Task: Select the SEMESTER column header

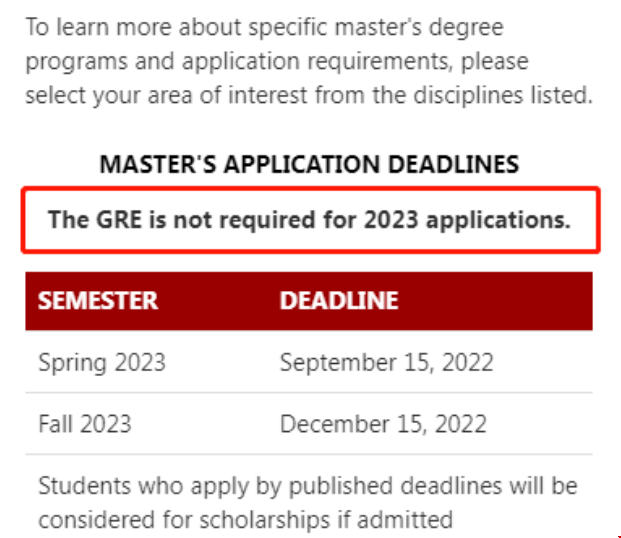Action: pyautogui.click(x=98, y=301)
